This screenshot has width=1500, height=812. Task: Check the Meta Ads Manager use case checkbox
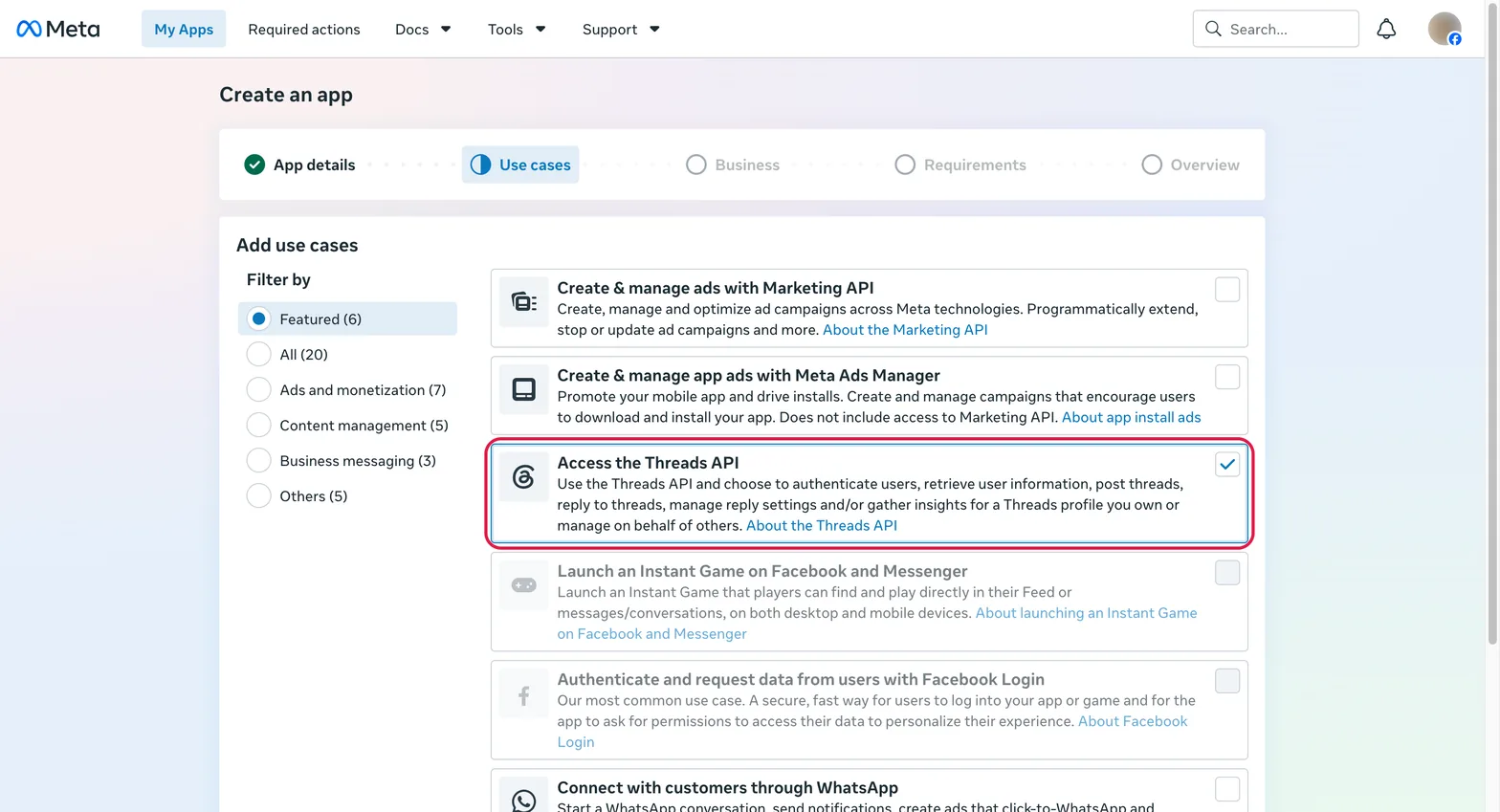1227,377
